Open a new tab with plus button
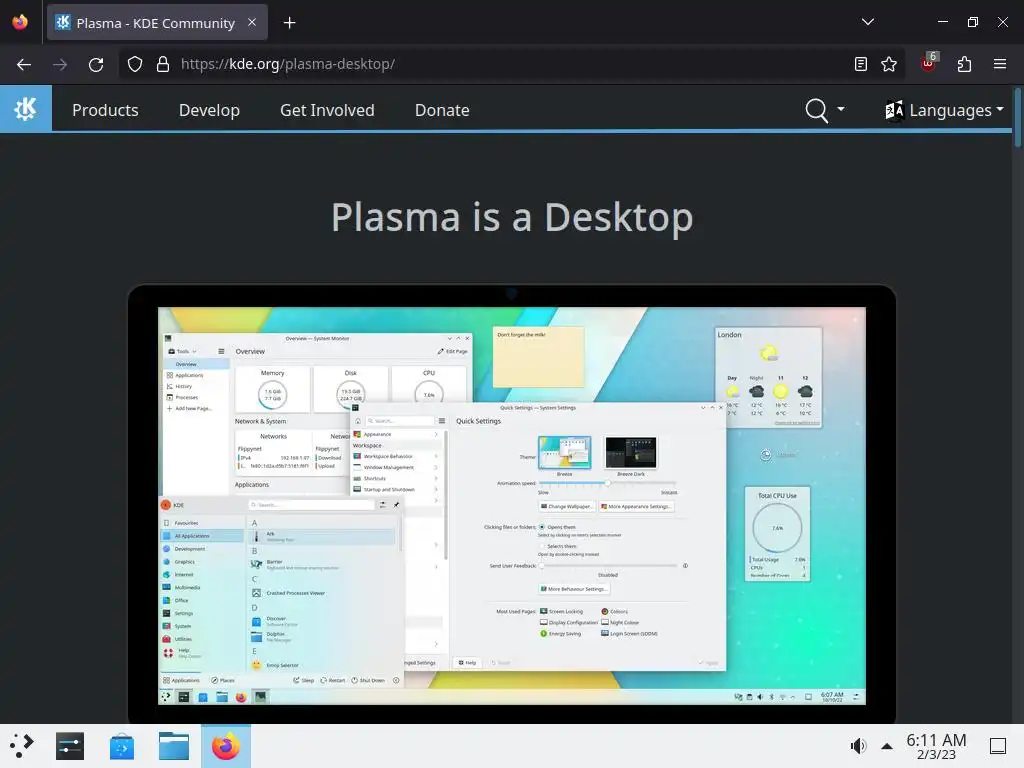The width and height of the screenshot is (1024, 768). coord(289,23)
